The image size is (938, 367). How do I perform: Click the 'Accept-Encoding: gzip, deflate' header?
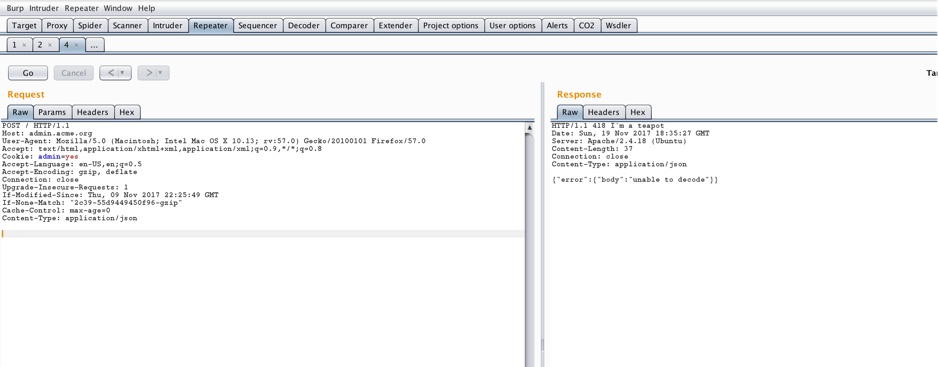pos(69,172)
